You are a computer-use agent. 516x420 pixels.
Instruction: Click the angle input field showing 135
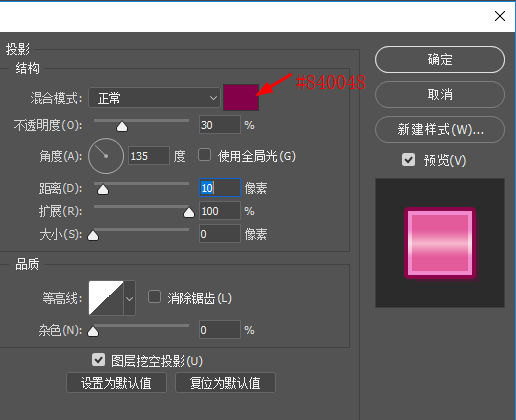click(149, 156)
